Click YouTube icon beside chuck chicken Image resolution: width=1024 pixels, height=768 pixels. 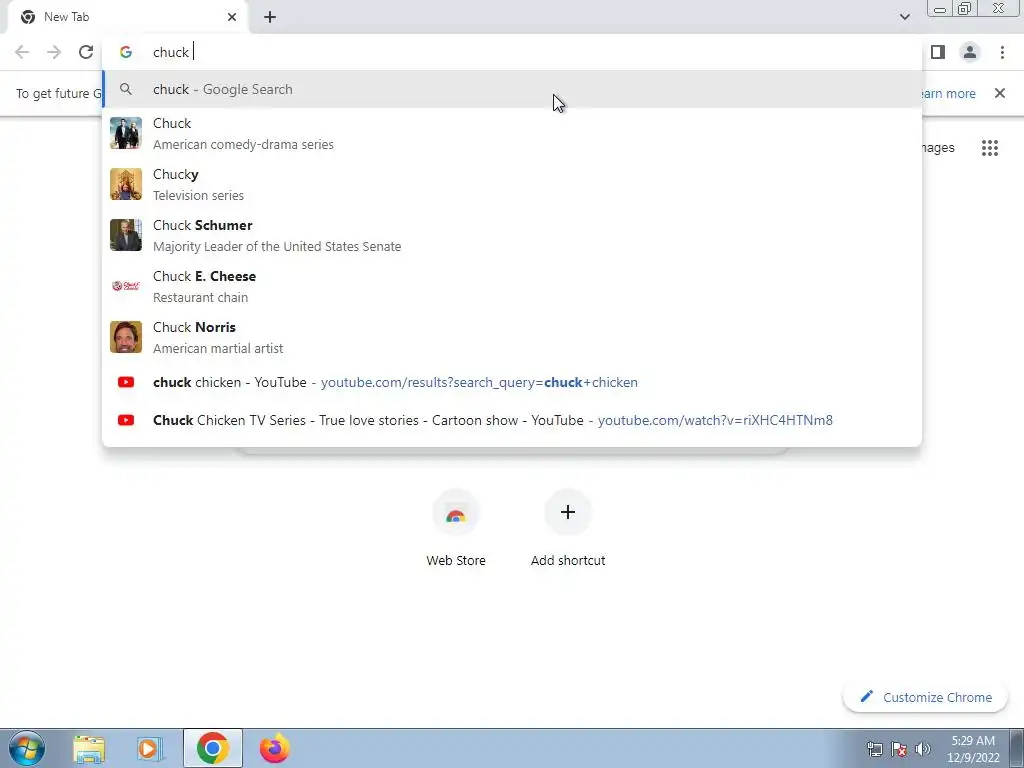tap(126, 382)
